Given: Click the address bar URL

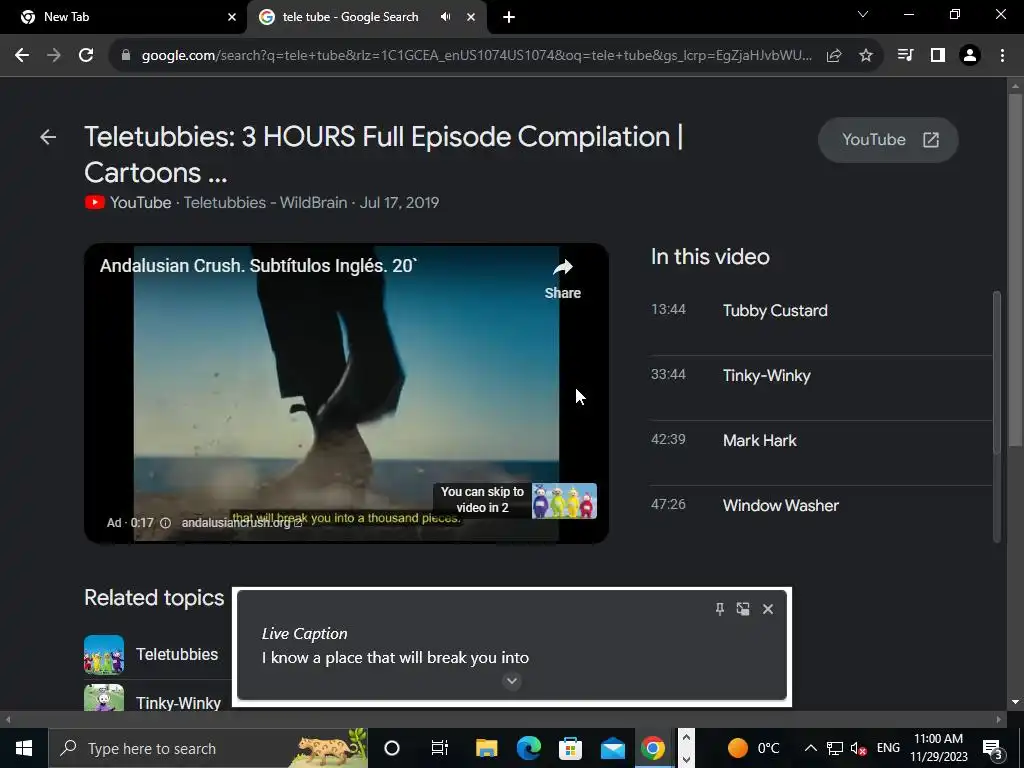Looking at the screenshot, I should tap(477, 56).
